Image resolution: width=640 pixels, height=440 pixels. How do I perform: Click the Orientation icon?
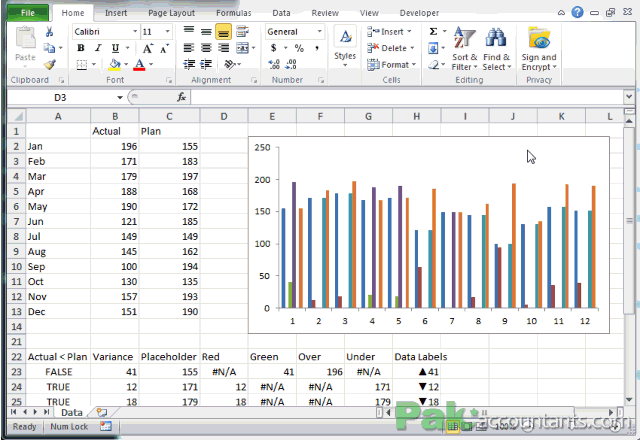[x=230, y=64]
